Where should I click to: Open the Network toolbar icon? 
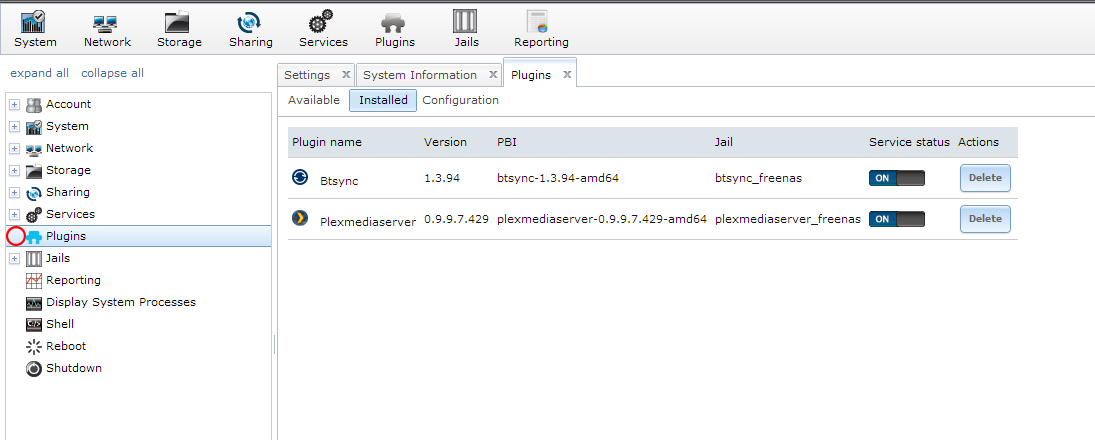(107, 23)
